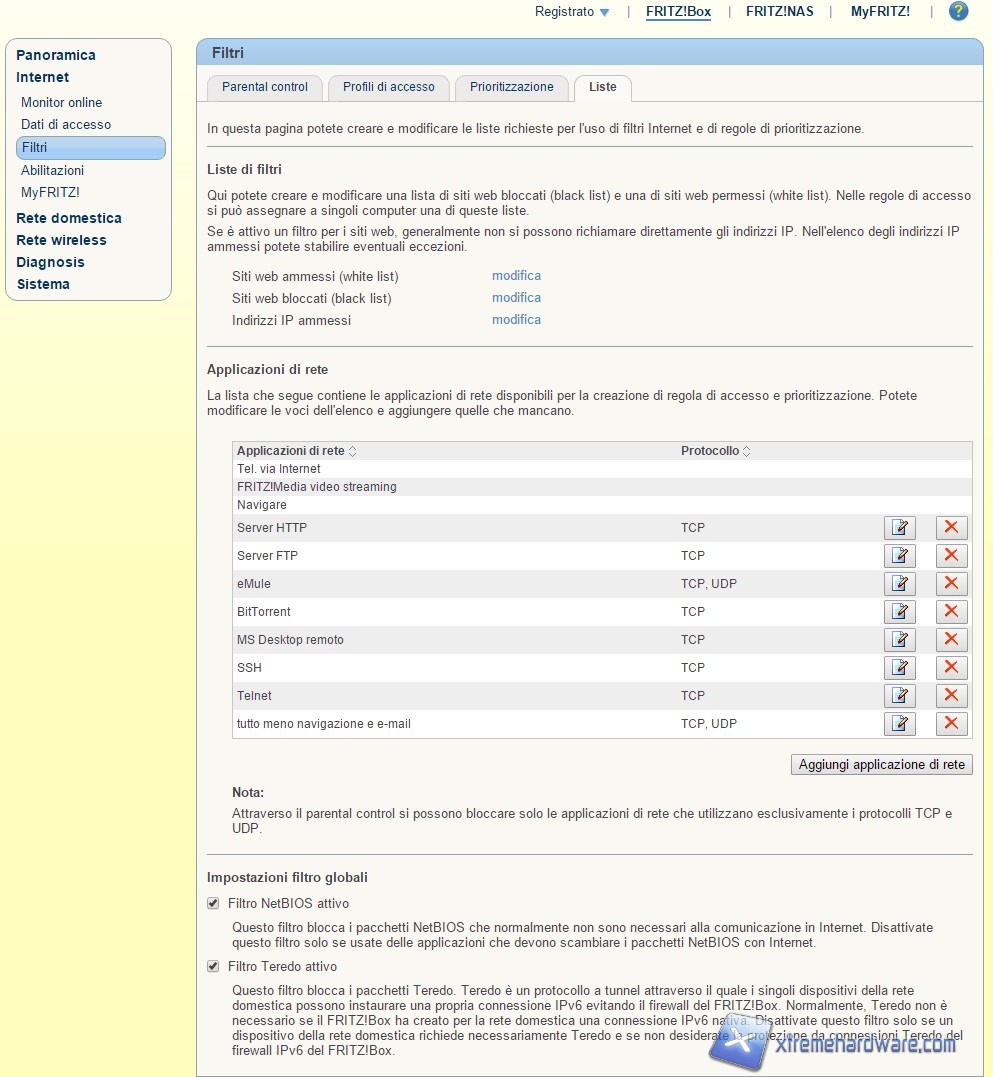Edit the eMule application entry
This screenshot has height=1077, width=993.
coord(899,584)
